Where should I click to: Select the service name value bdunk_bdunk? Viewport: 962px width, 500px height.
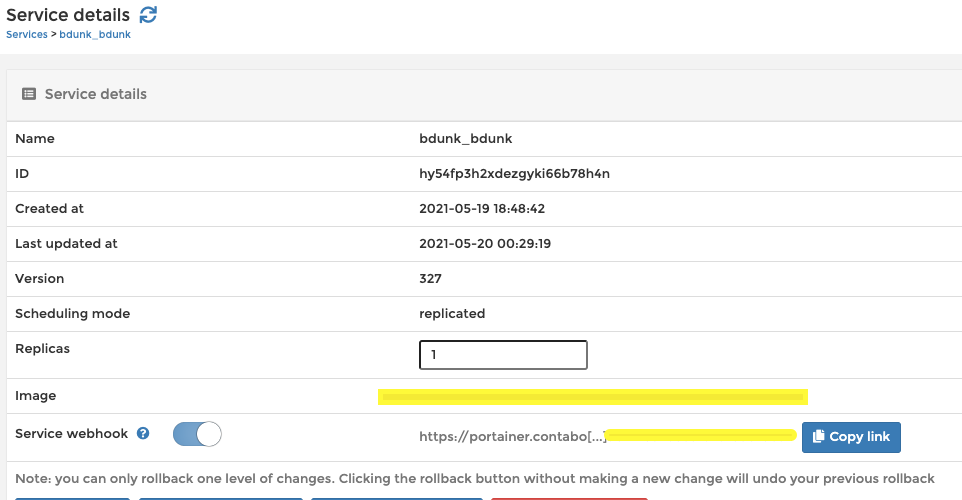click(x=466, y=139)
